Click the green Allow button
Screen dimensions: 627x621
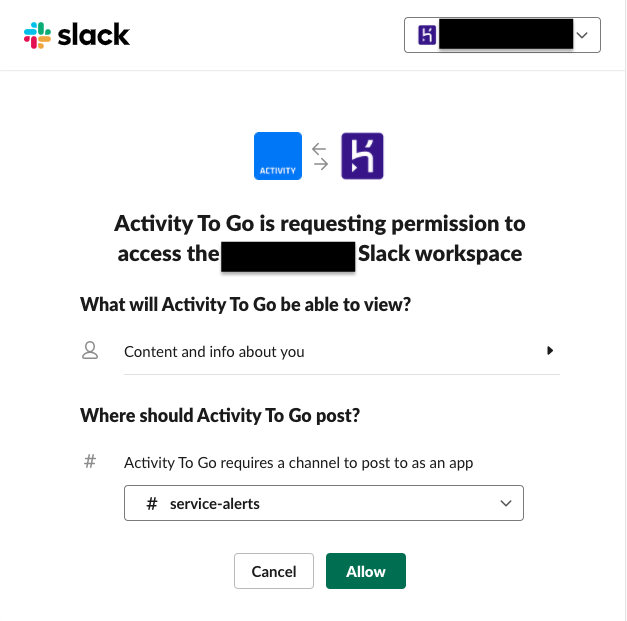click(365, 571)
